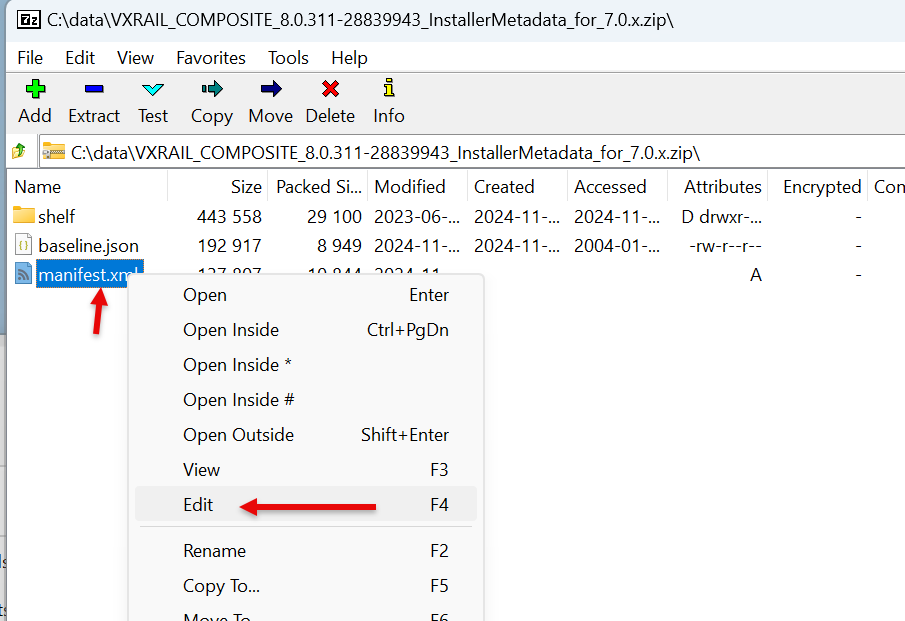Screen dimensions: 905x621
Task: Open the Help menu
Action: pos(349,58)
